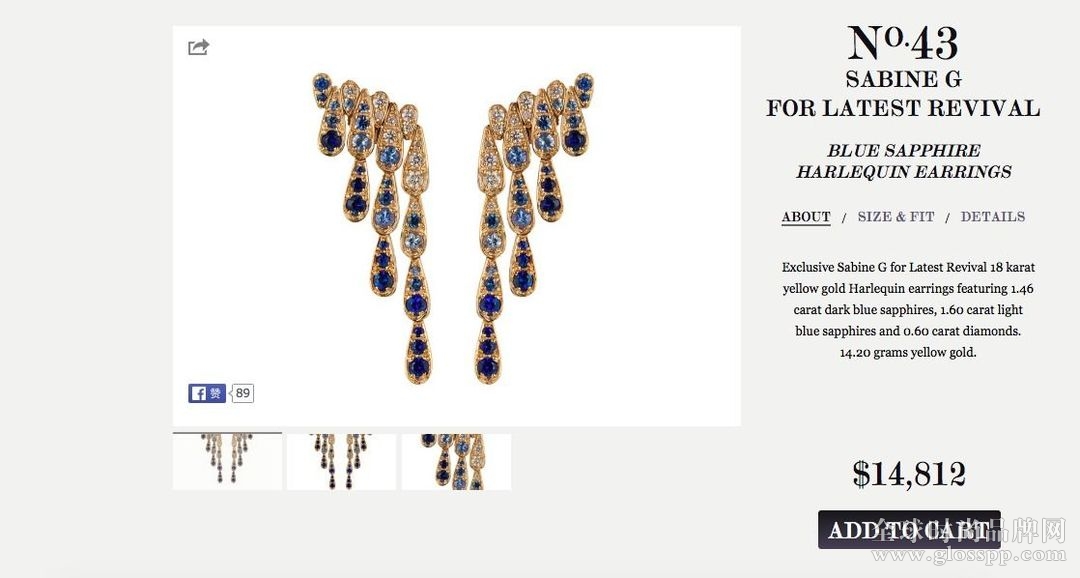1080x578 pixels.
Task: Switch to the ABOUT tab
Action: 806,217
